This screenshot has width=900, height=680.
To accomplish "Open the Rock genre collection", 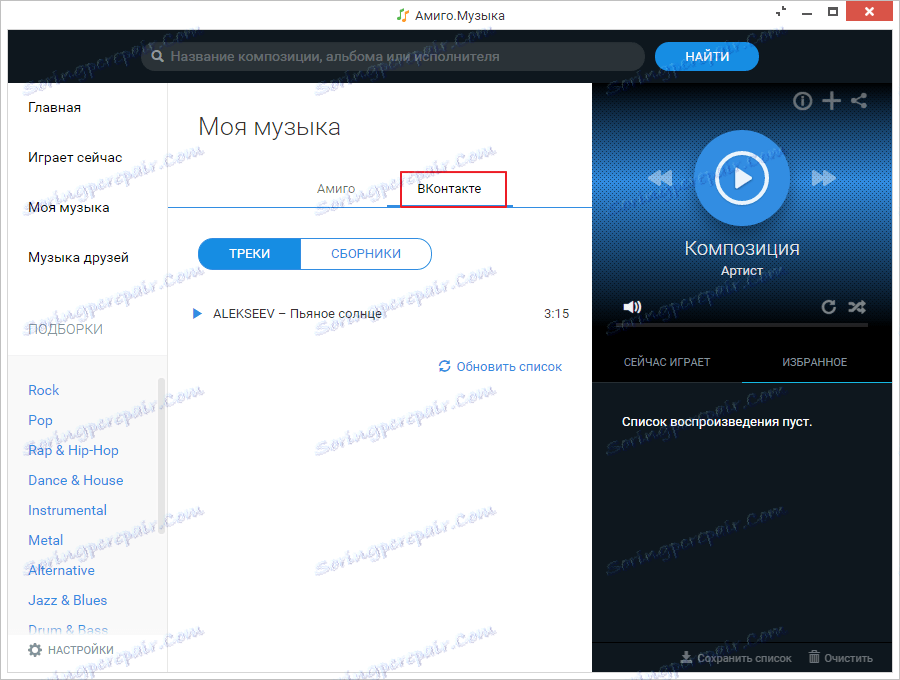I will click(x=44, y=390).
